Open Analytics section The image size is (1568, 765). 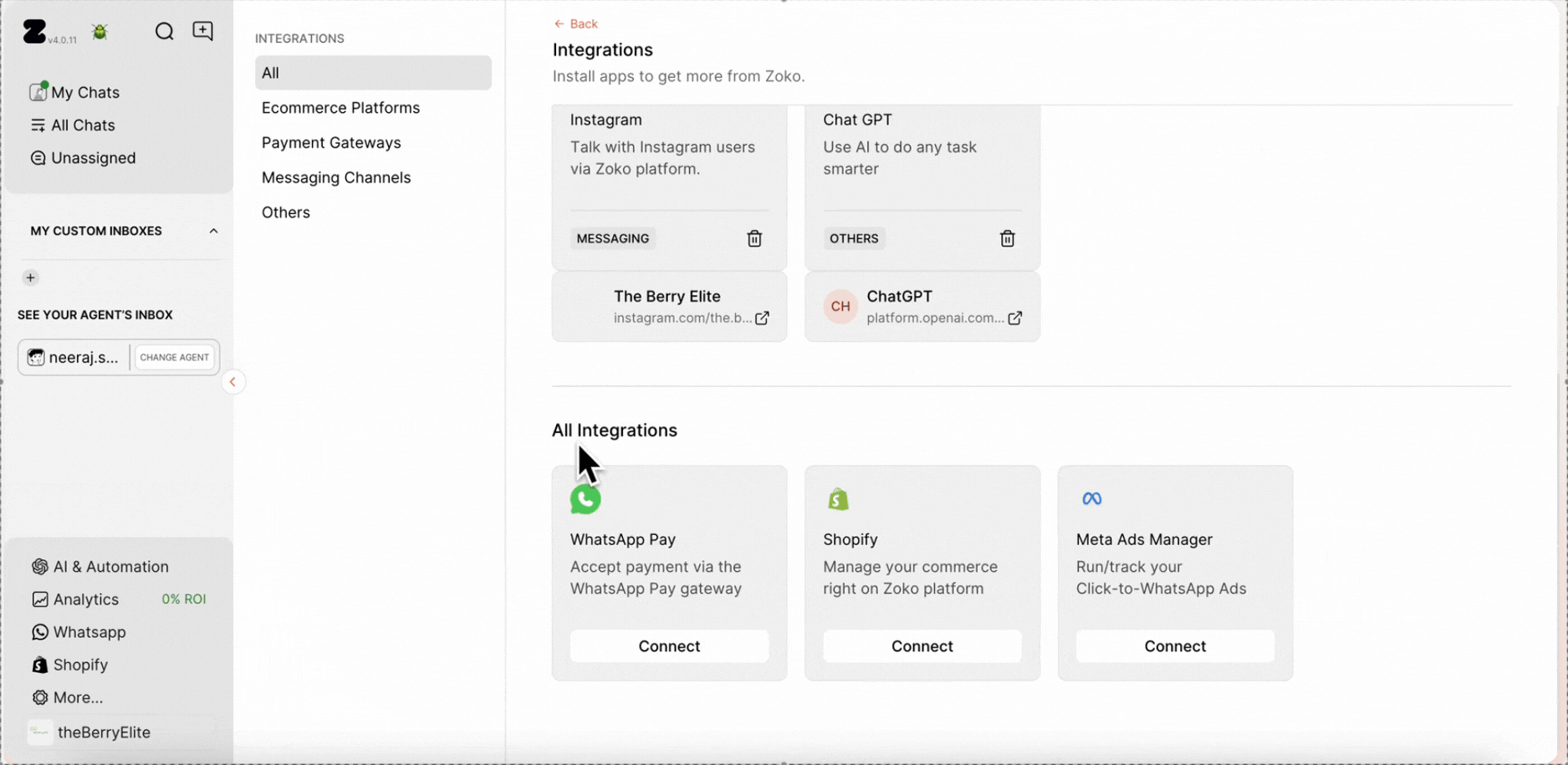coord(75,599)
